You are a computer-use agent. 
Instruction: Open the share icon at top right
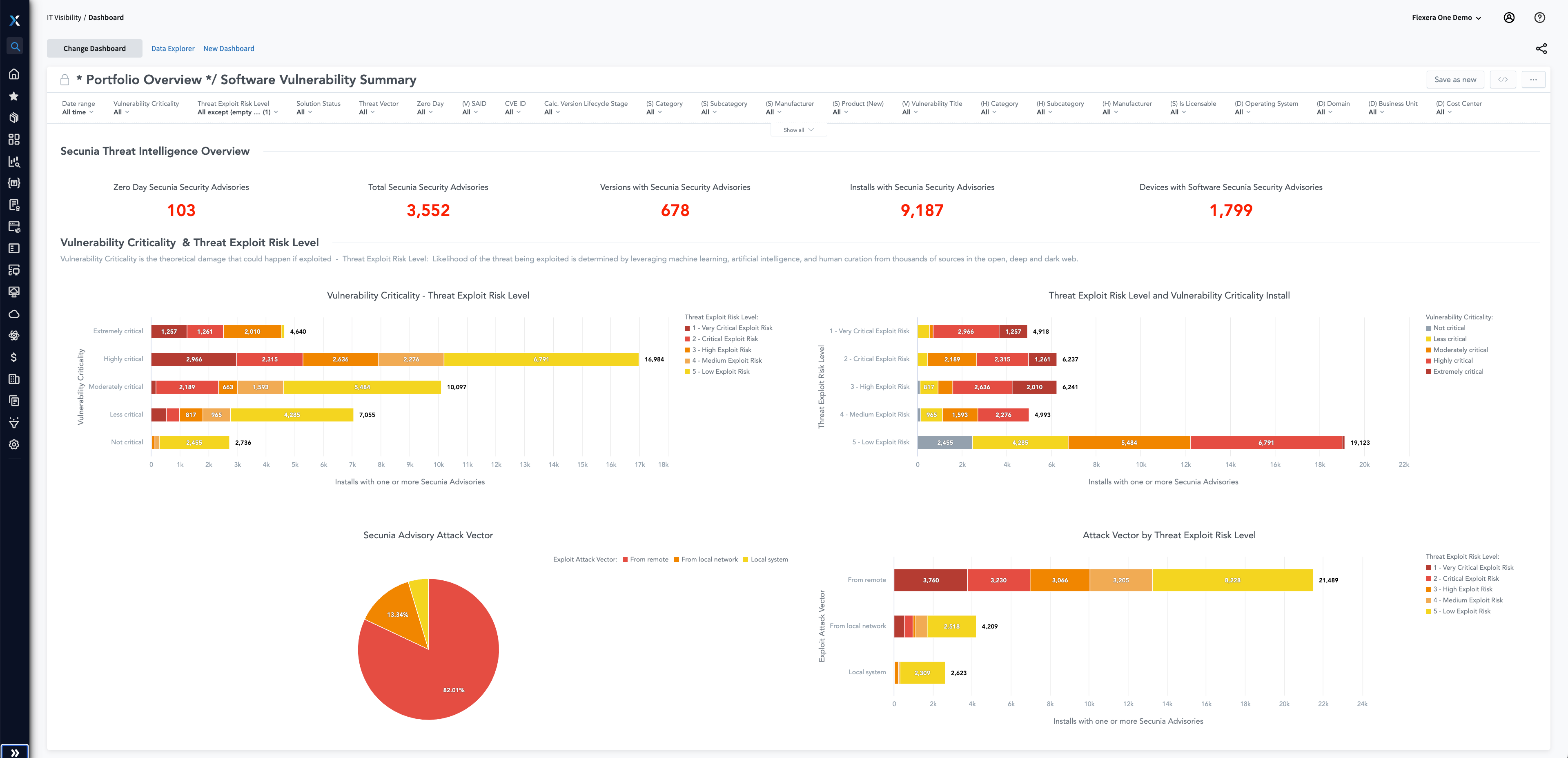1541,48
